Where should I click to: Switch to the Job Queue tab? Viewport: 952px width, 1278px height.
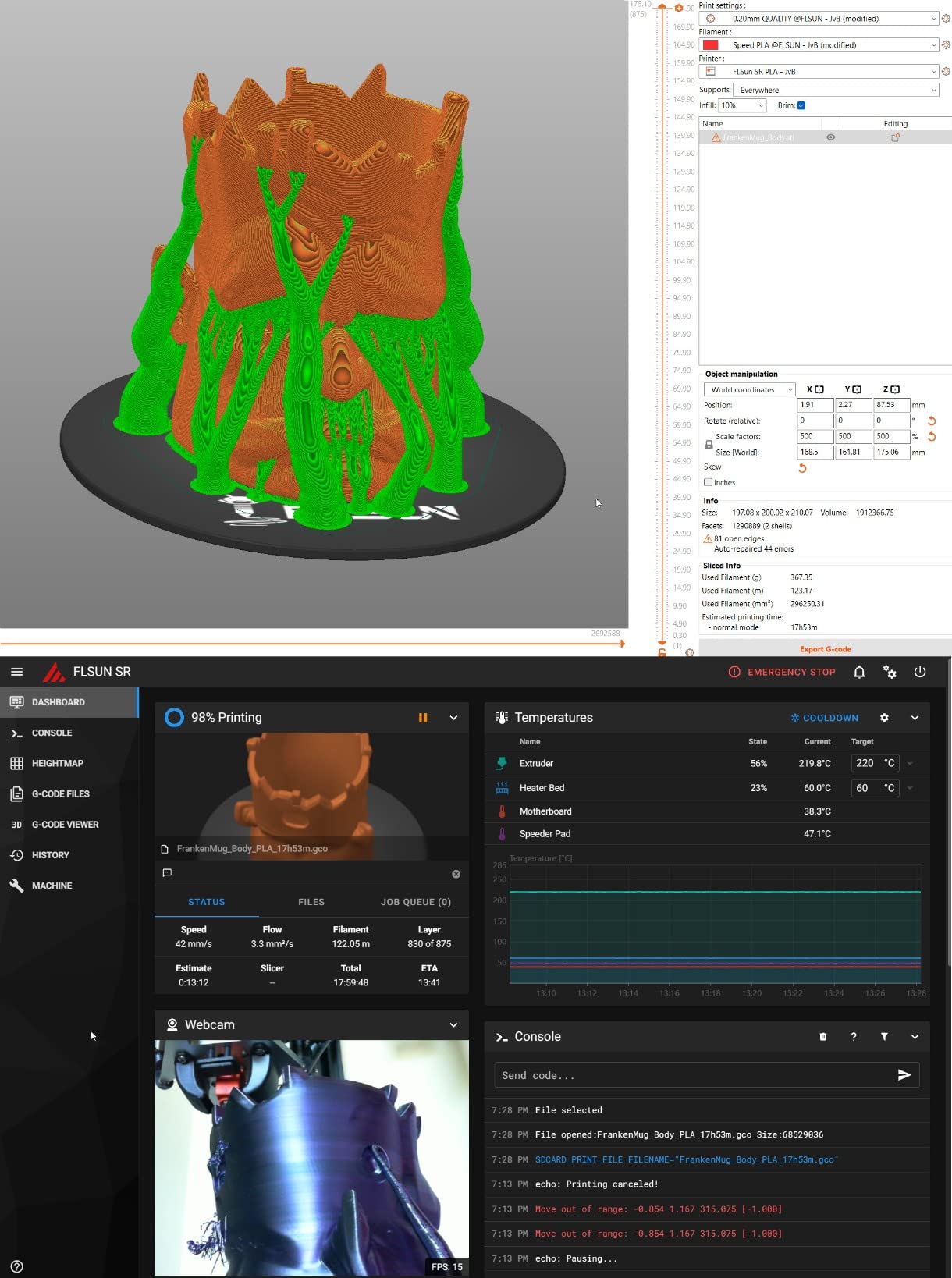(x=416, y=902)
